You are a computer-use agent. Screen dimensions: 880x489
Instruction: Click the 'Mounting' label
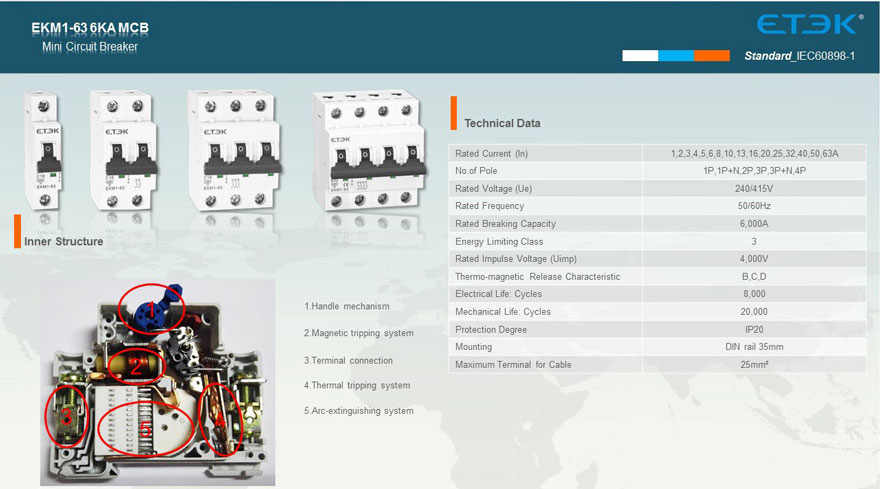point(473,347)
